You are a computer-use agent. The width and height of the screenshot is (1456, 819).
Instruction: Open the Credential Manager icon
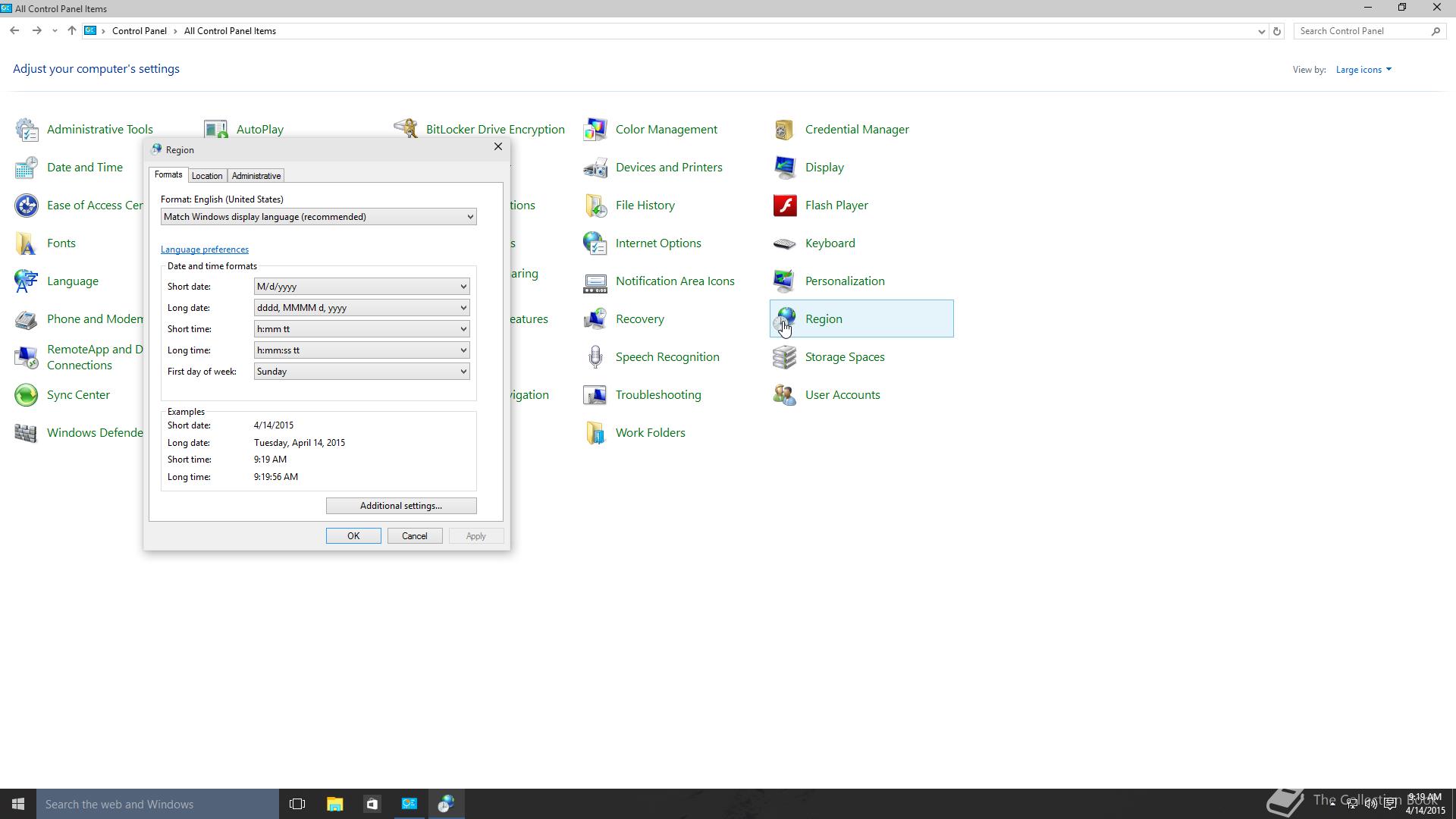coord(785,130)
